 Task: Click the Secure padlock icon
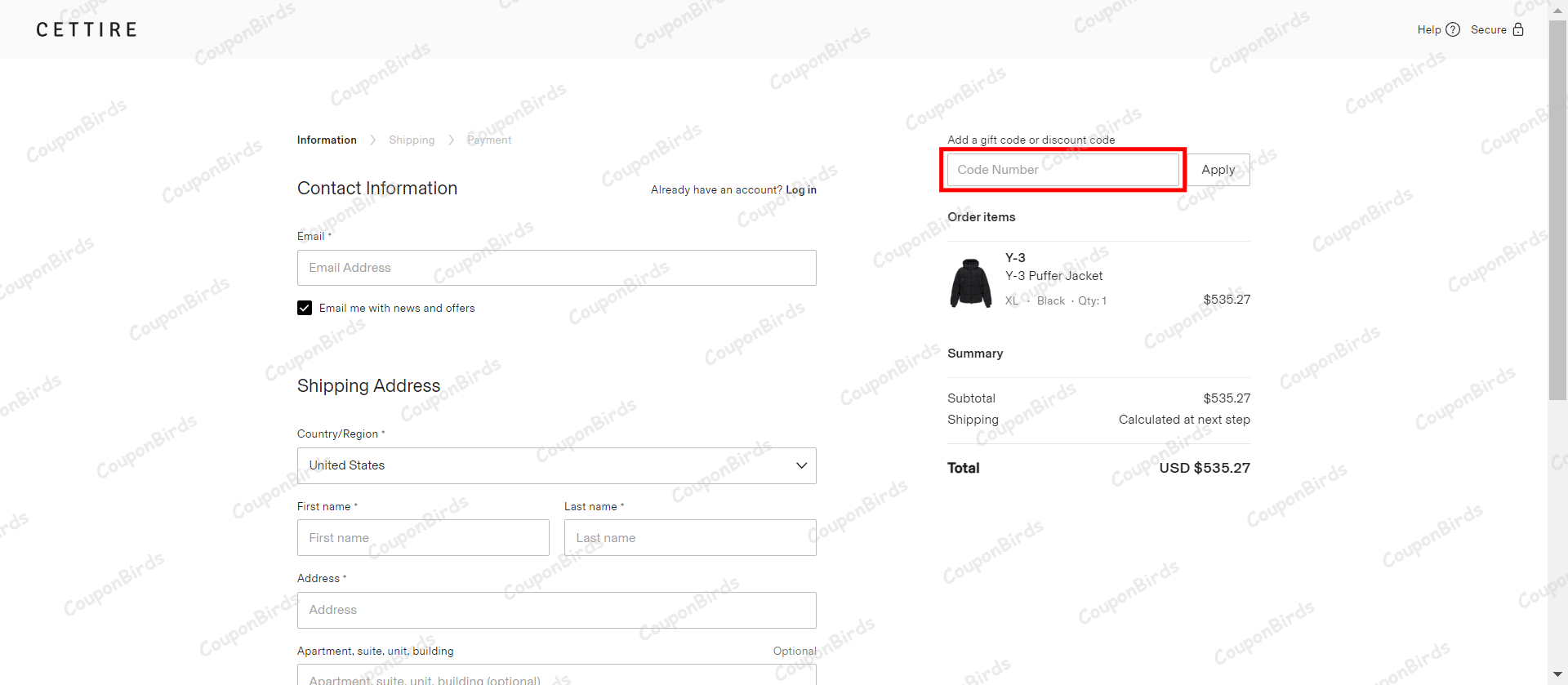coord(1518,29)
